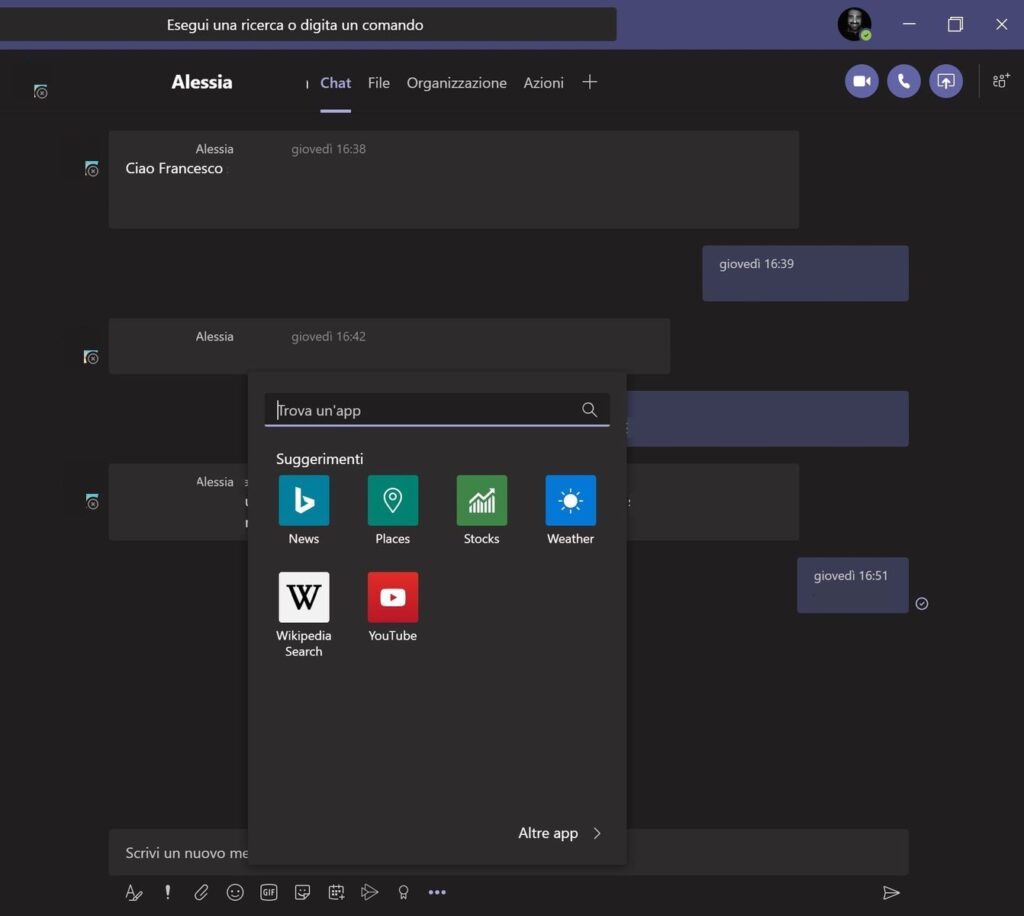The width and height of the screenshot is (1024, 916).
Task: Open the Places app
Action: click(392, 511)
